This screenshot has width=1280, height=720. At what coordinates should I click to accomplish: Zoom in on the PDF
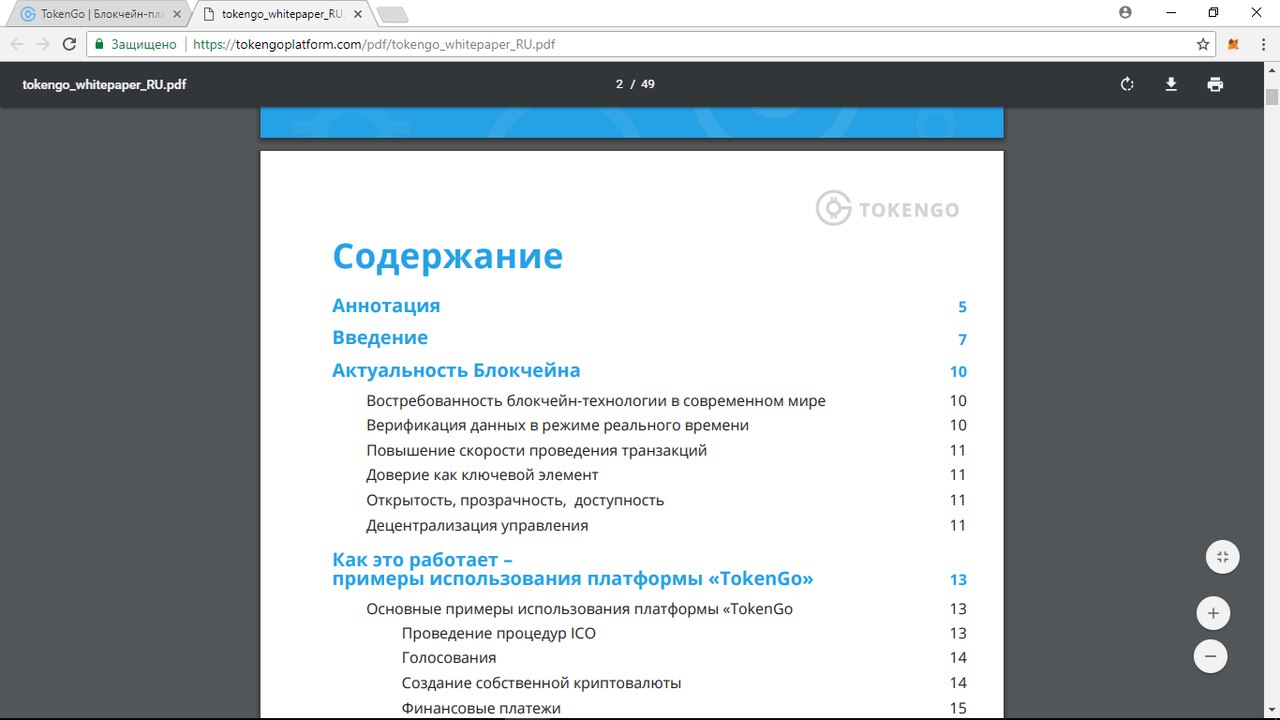point(1213,613)
